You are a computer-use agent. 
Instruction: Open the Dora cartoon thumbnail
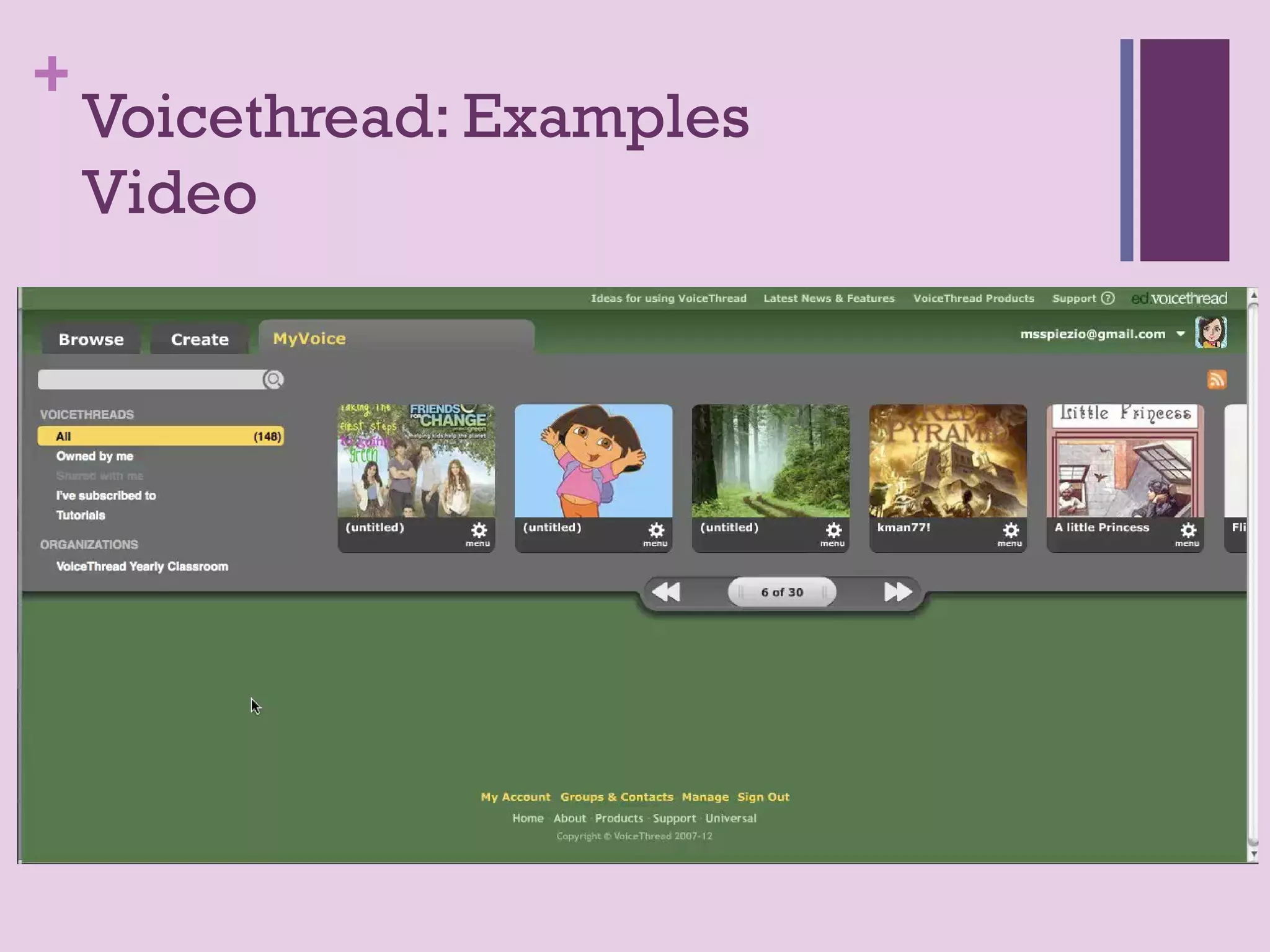593,461
